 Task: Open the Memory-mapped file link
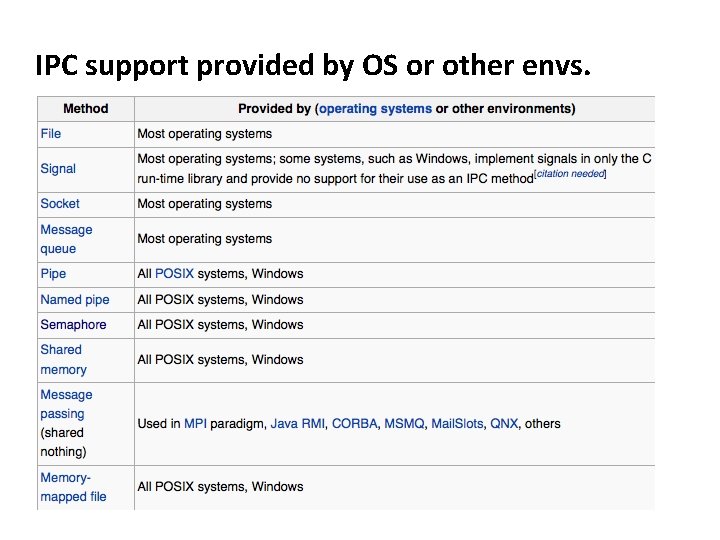click(x=73, y=487)
